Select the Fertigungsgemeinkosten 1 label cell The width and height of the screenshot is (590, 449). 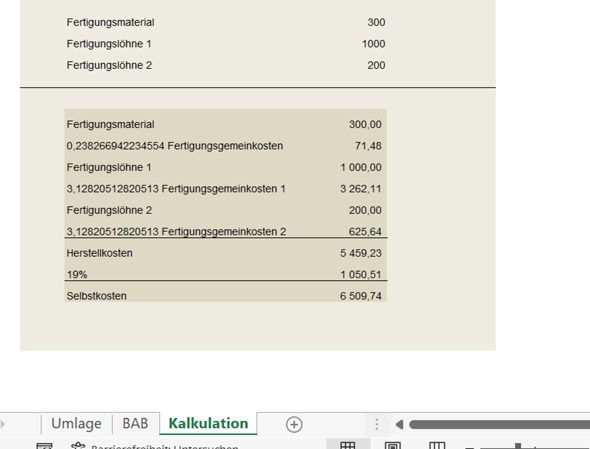176,189
